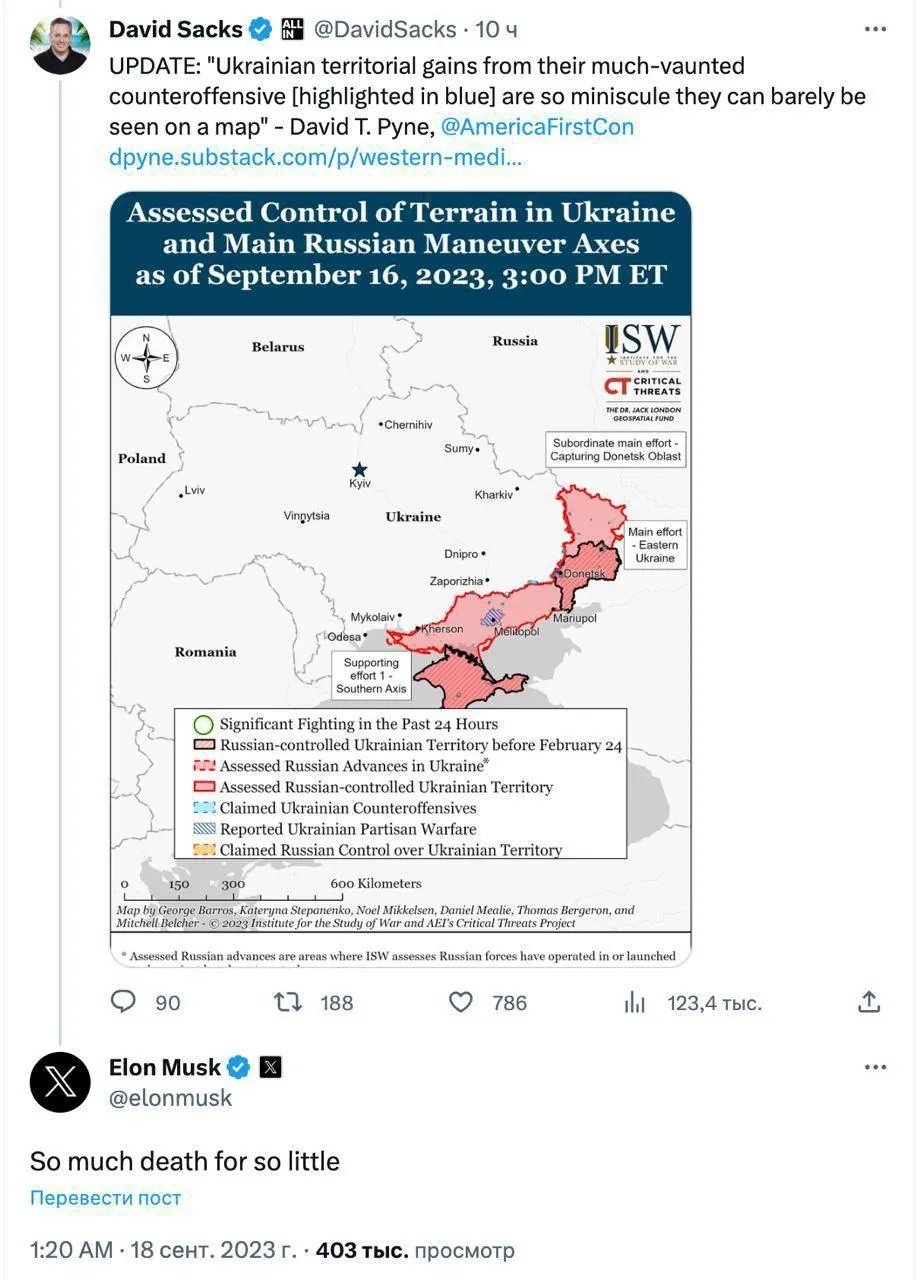Screen dimensions: 921x1280
Task: Open the view analytics bar-chart icon
Action: (635, 1001)
